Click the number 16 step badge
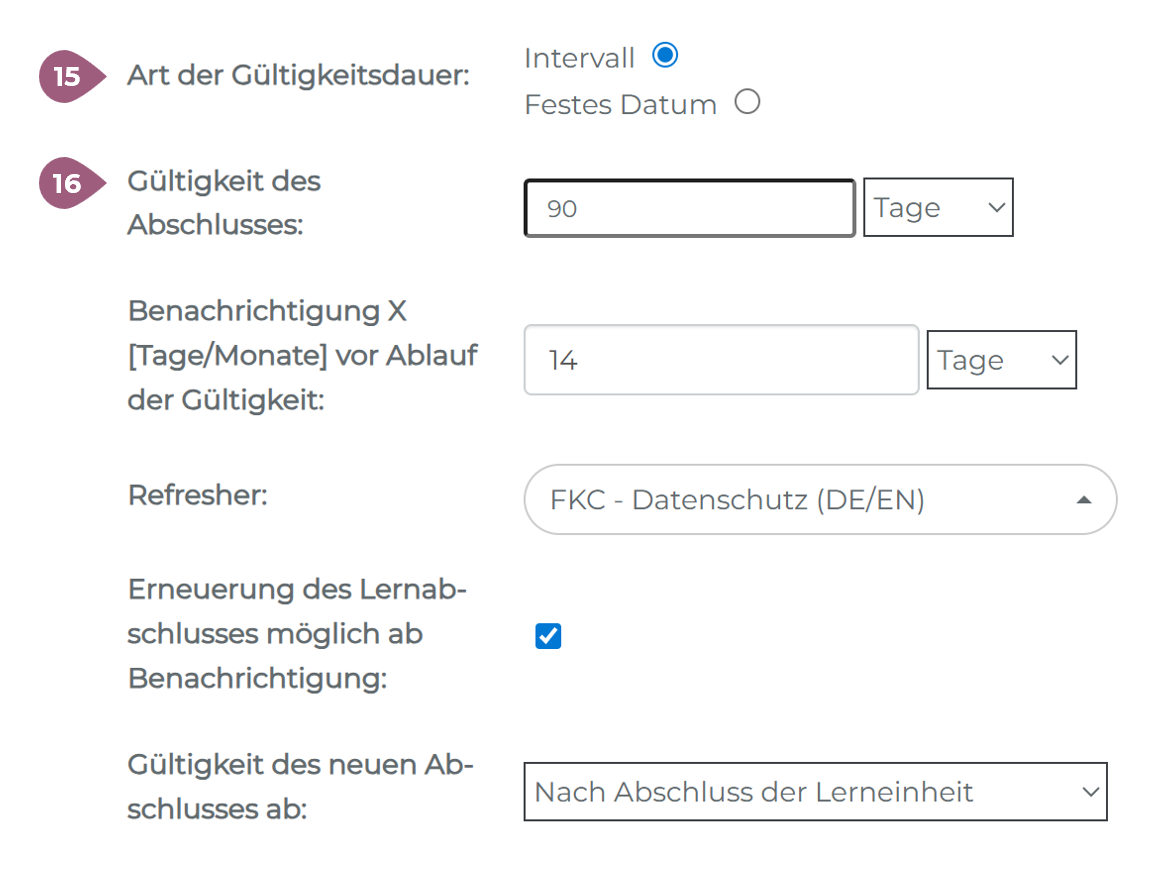The image size is (1175, 889). [67, 184]
